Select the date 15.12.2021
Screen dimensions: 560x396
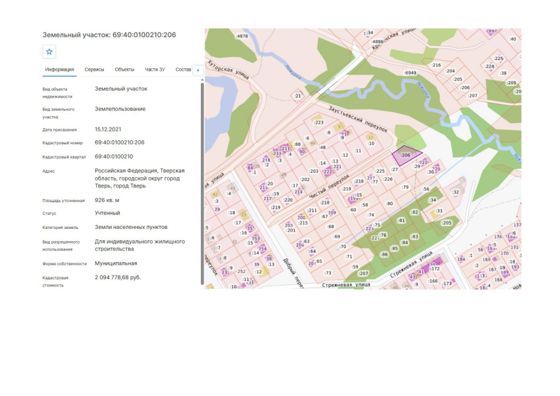coord(108,129)
